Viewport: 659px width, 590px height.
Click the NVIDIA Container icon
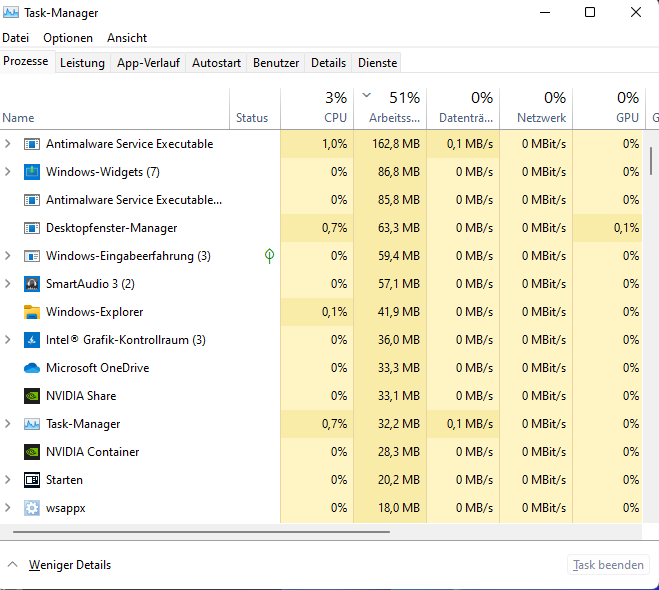click(32, 452)
